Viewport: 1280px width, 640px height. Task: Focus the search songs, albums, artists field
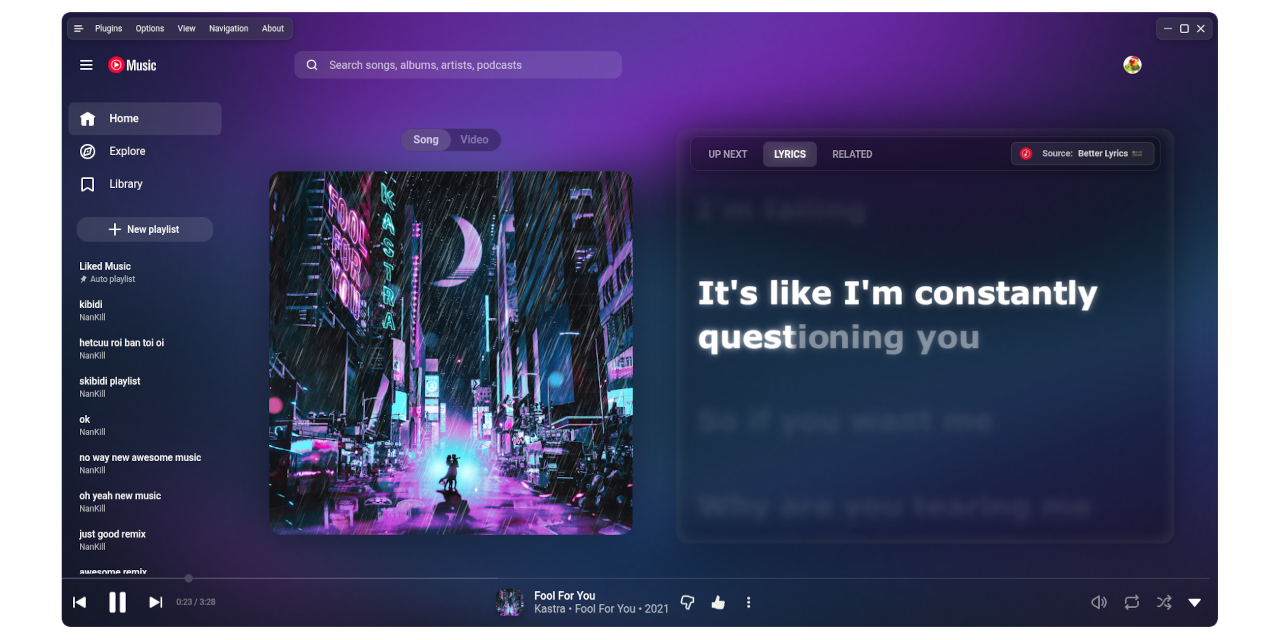pos(458,65)
